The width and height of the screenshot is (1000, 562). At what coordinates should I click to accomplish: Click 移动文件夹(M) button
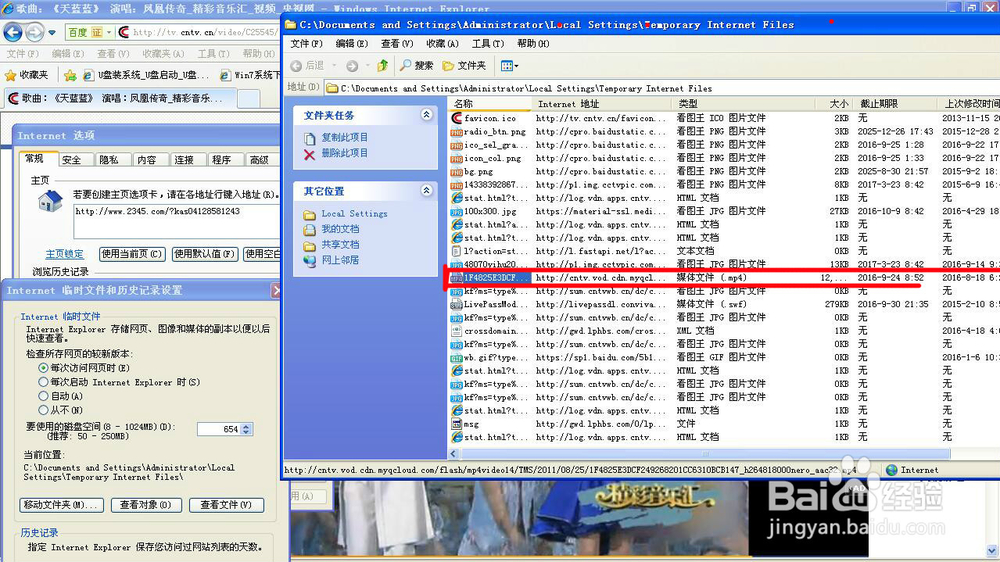(62, 505)
